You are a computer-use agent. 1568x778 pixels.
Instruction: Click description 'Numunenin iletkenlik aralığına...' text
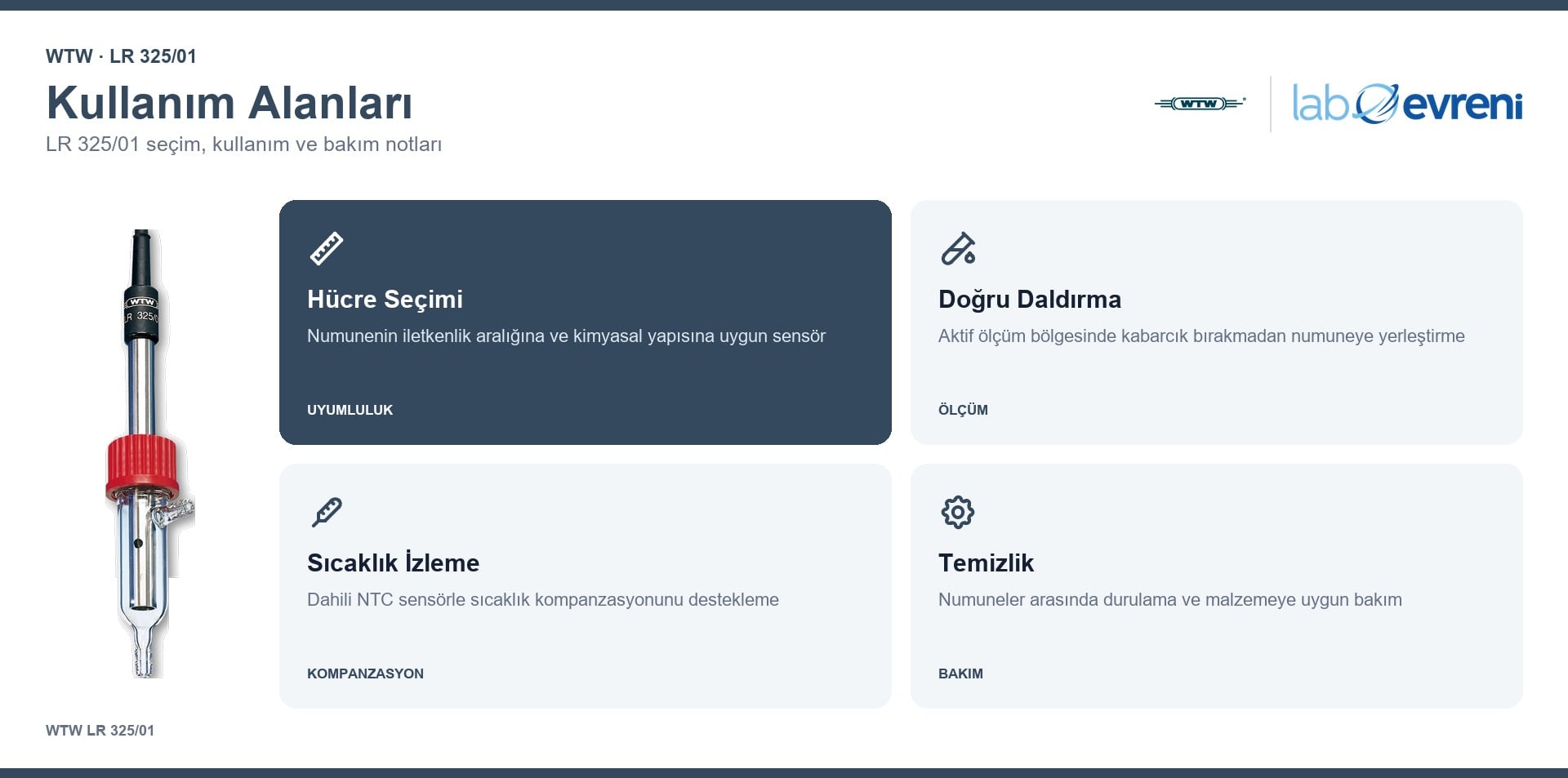566,336
